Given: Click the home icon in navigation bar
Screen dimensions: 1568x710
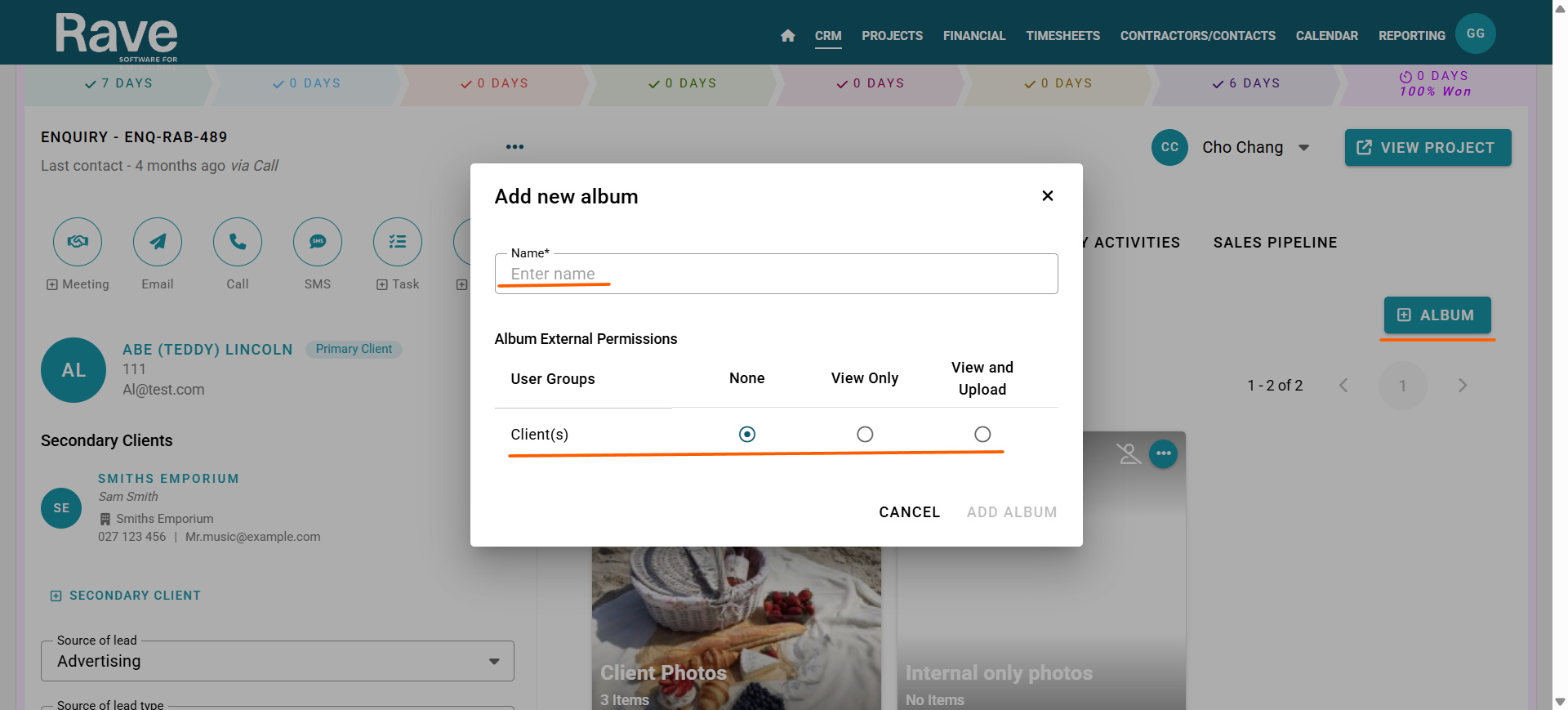Looking at the screenshot, I should pos(787,36).
